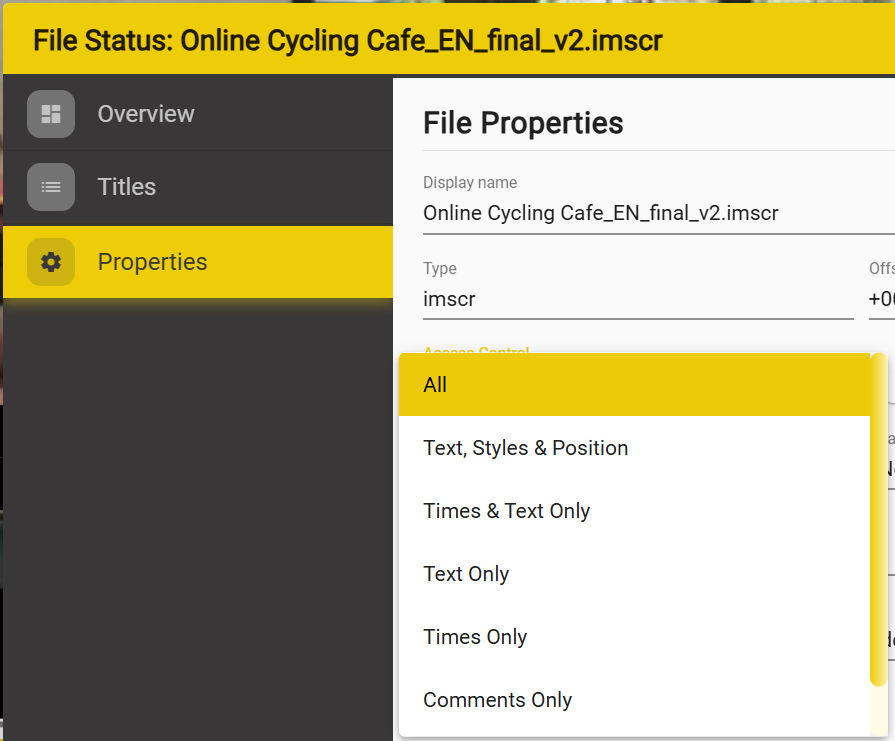
Task: Choose 'Text Only' from the dropdown
Action: pyautogui.click(x=634, y=574)
